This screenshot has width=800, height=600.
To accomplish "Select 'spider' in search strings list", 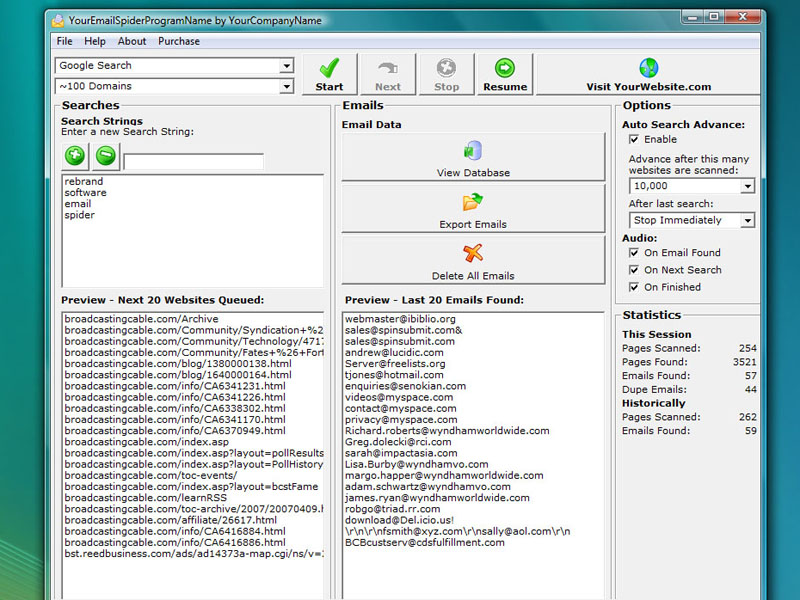I will tap(80, 215).
